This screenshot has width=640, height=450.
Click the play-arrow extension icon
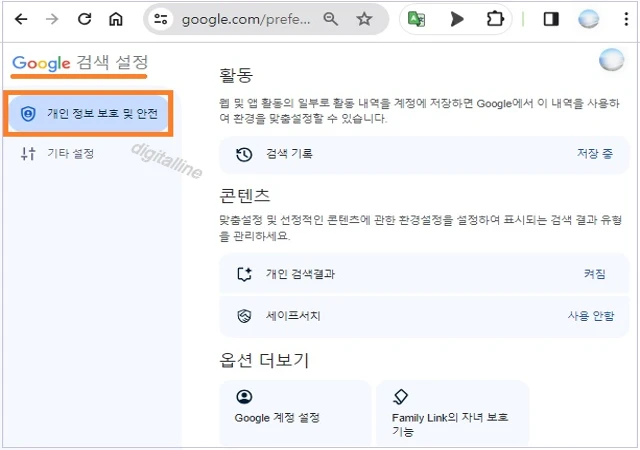tap(457, 19)
